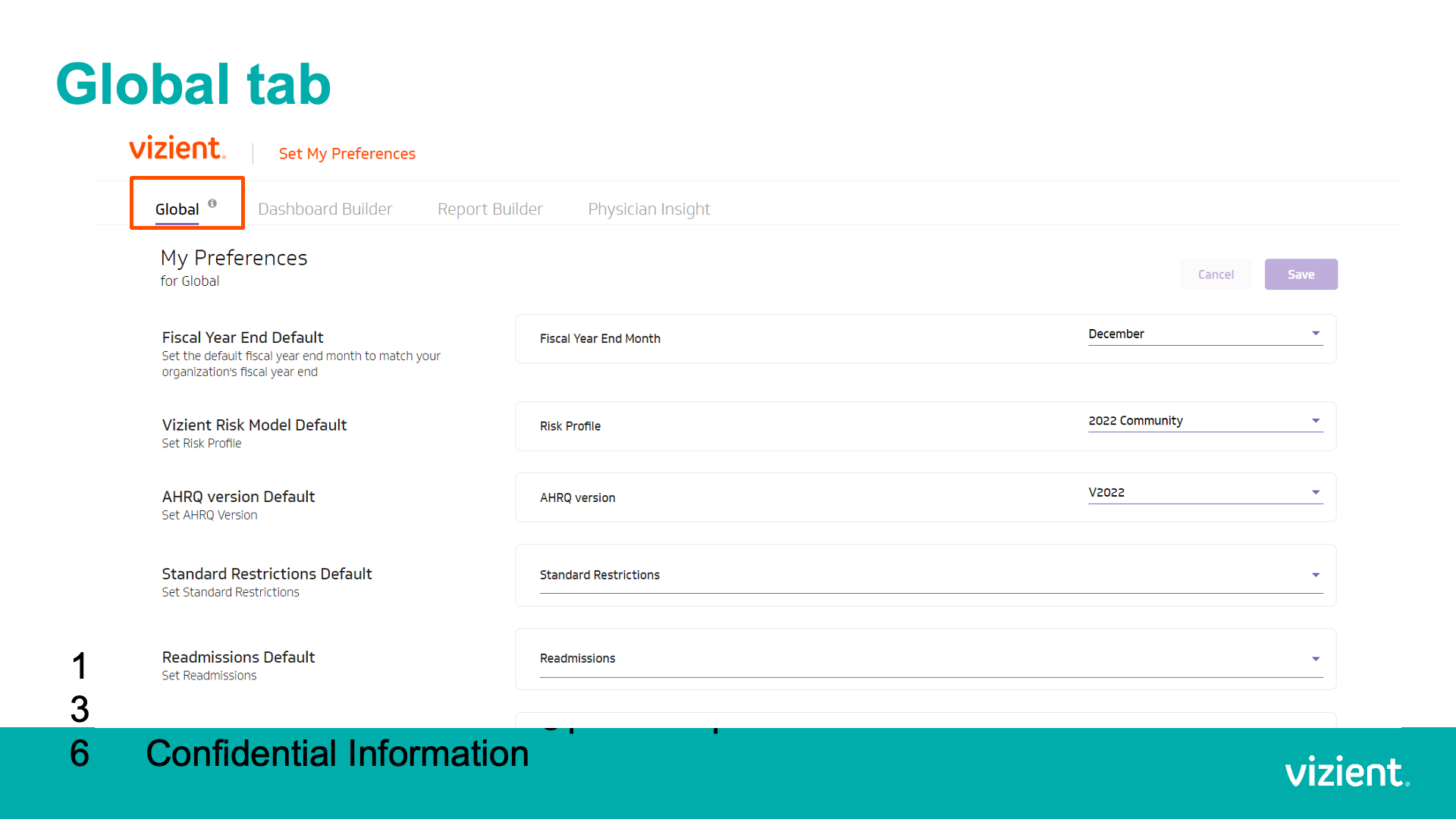Click 'Set Standard Restrictions' description text

point(231,592)
